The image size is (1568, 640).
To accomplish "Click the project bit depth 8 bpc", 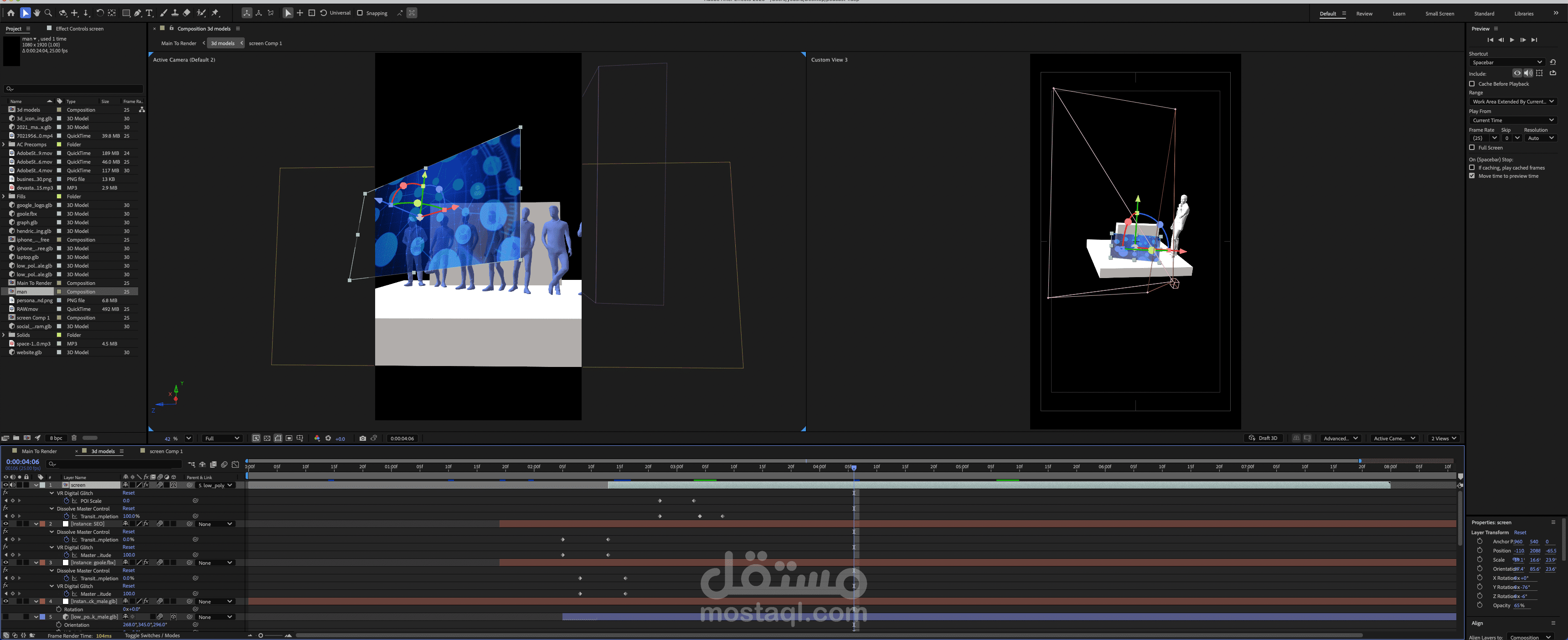I will tap(56, 438).
